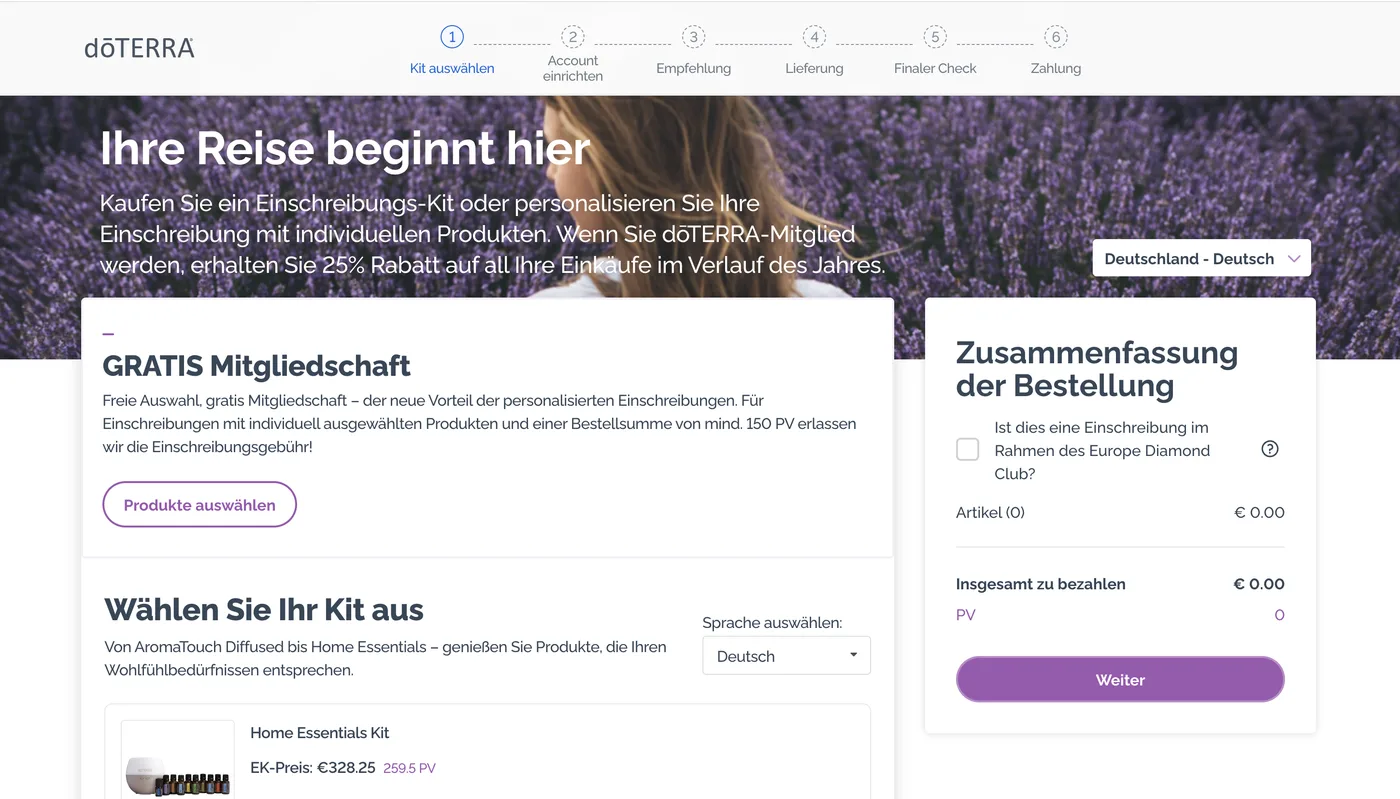Open the Home Essentials Kit product image
The width and height of the screenshot is (1400, 799).
(178, 759)
